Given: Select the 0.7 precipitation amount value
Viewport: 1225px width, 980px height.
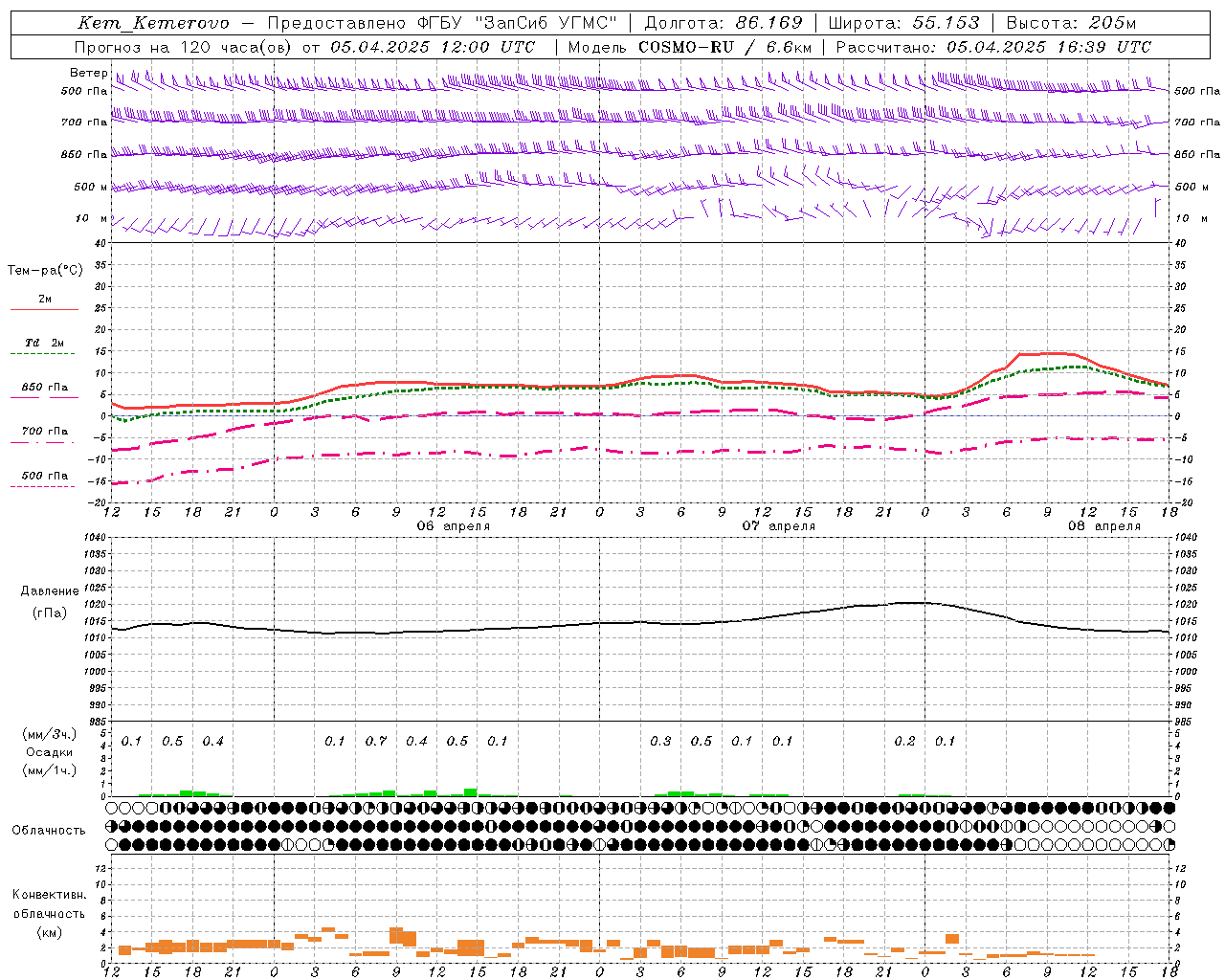Looking at the screenshot, I should (x=376, y=742).
